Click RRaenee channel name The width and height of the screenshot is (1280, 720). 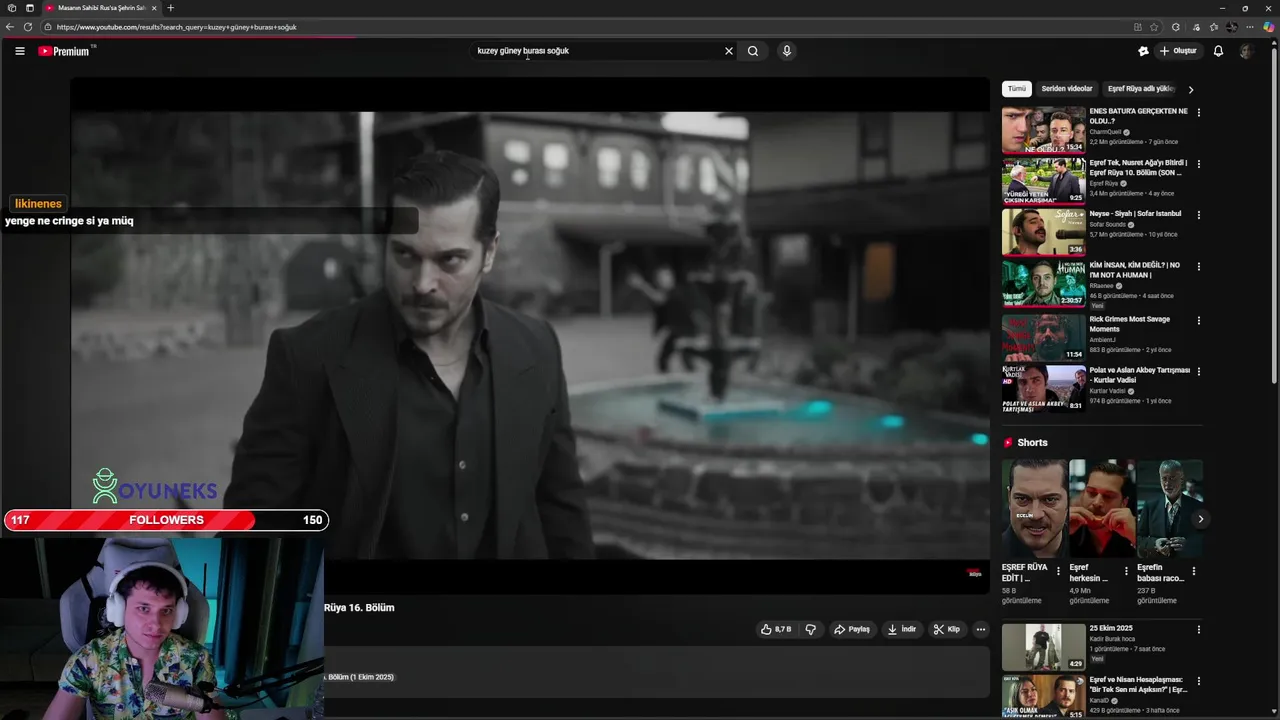pyautogui.click(x=1102, y=286)
